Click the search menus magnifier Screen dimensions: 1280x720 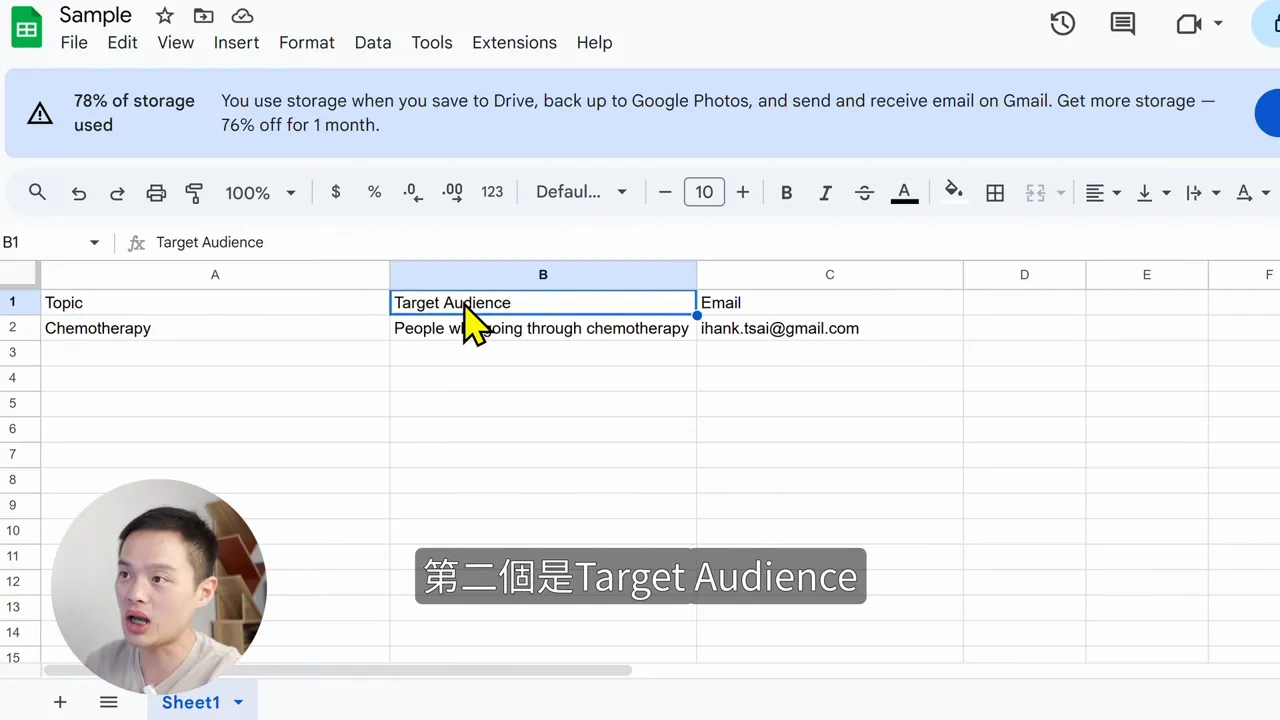click(x=37, y=192)
